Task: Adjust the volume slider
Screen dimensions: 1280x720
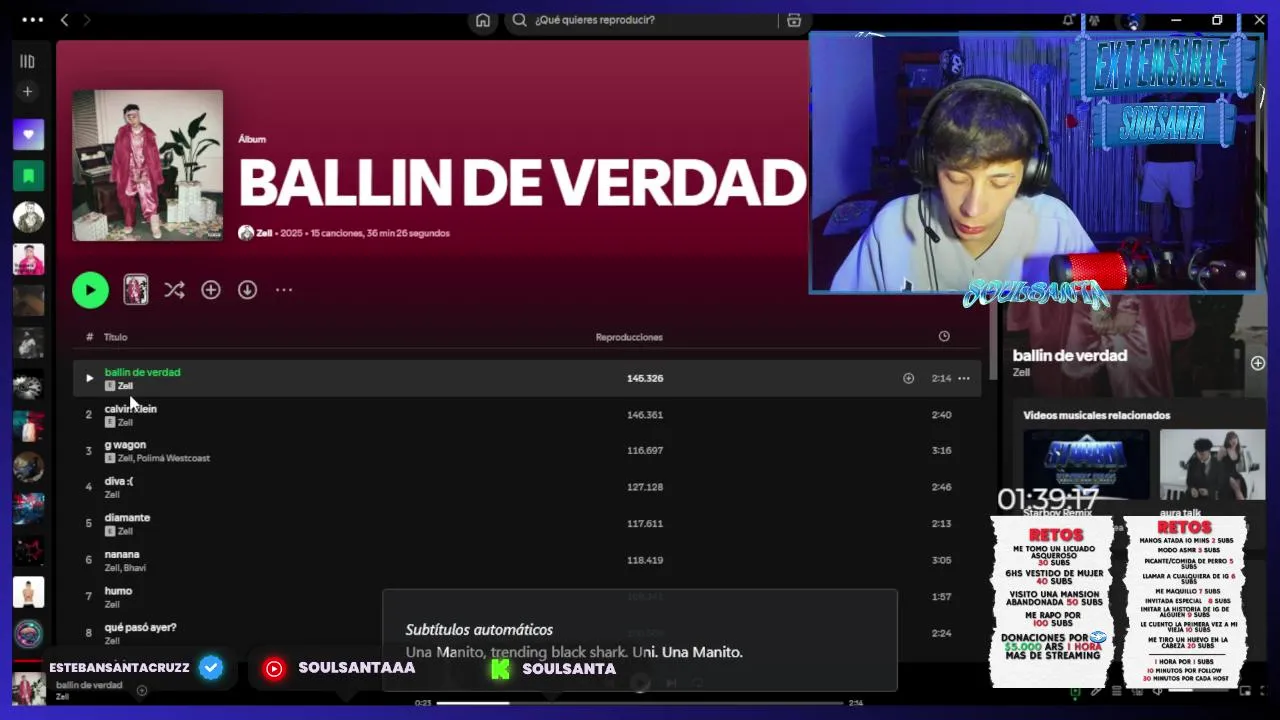Action: point(1197,691)
